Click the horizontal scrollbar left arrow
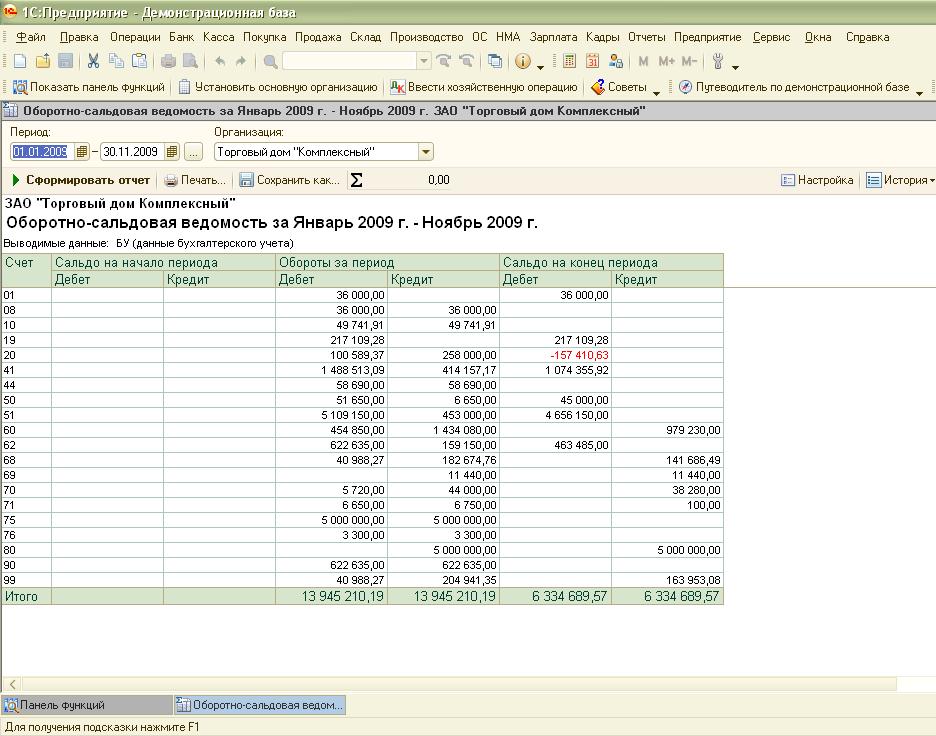Image resolution: width=936 pixels, height=736 pixels. tap(13, 684)
